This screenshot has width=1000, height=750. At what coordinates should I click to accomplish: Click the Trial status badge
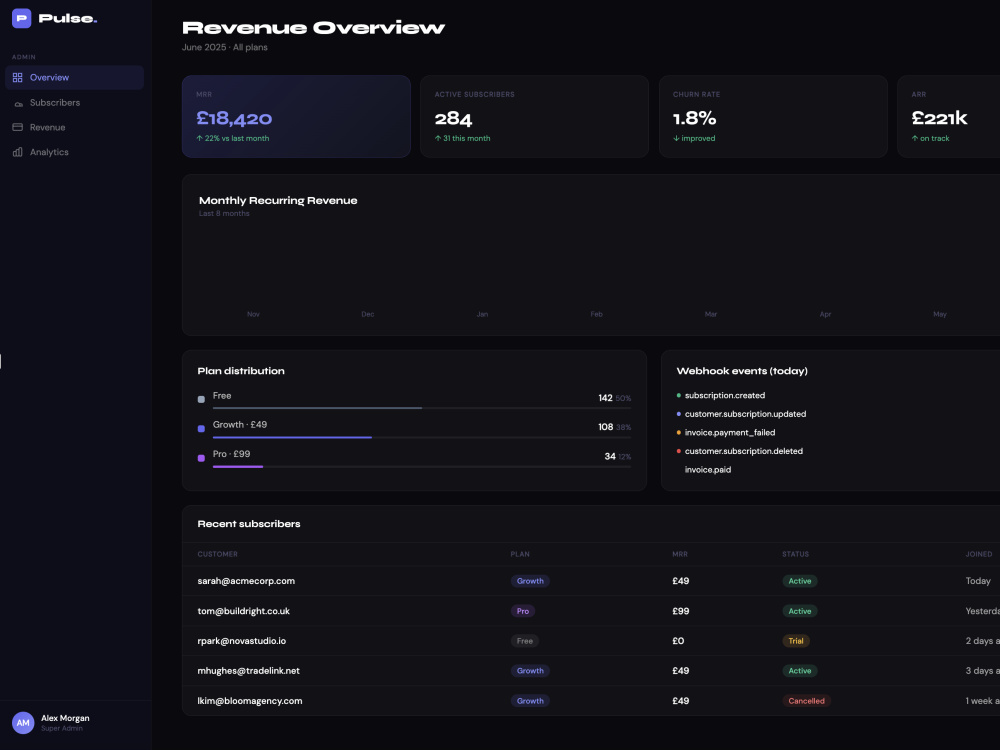click(796, 641)
